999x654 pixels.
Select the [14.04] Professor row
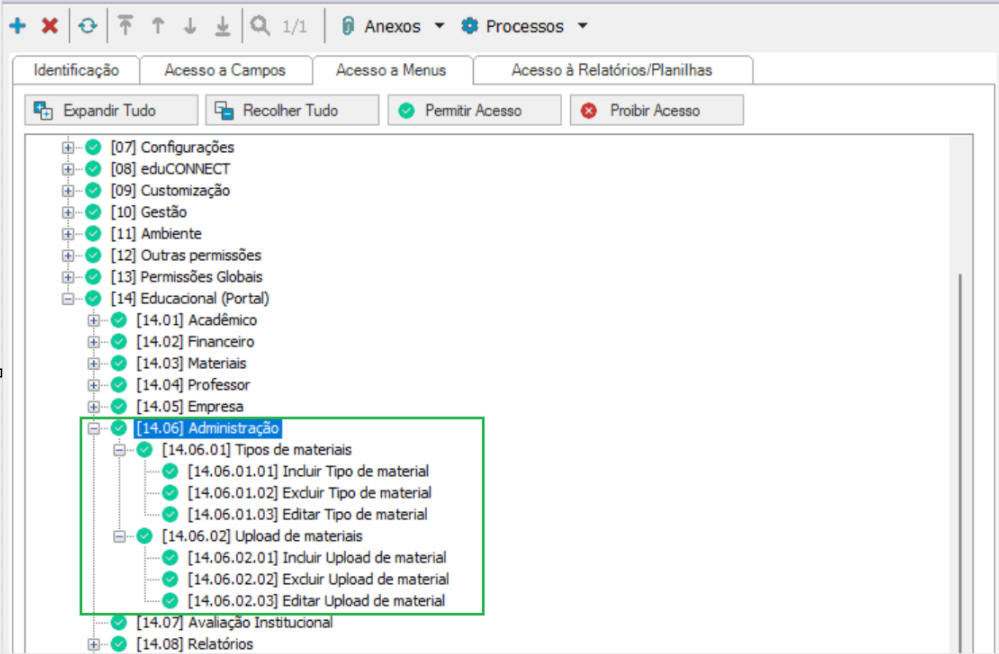(x=193, y=385)
